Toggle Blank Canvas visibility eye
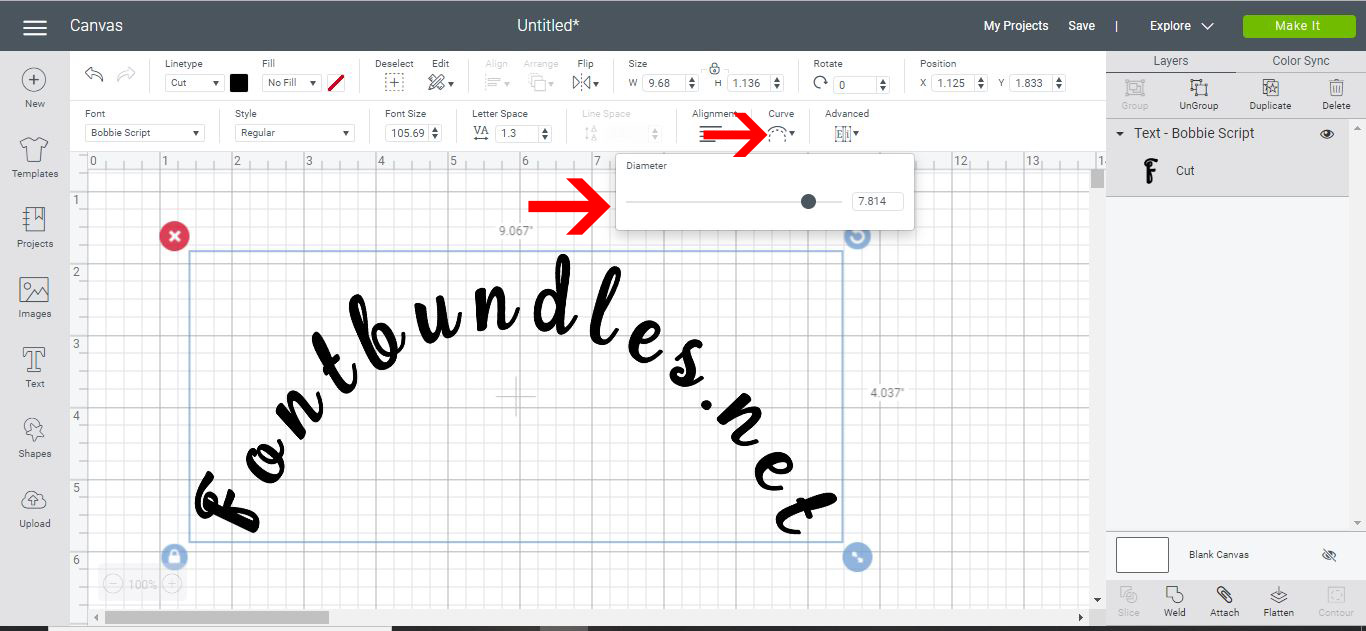The image size is (1366, 631). coord(1329,555)
